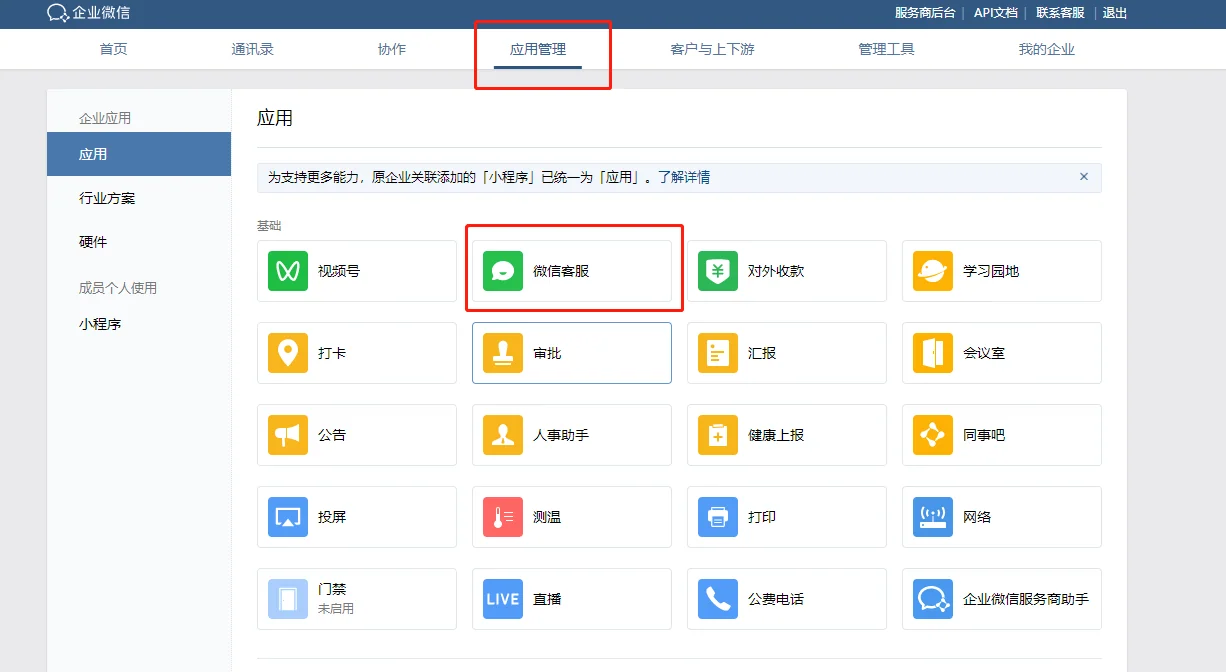Click the 联系客服 link

coord(1060,13)
